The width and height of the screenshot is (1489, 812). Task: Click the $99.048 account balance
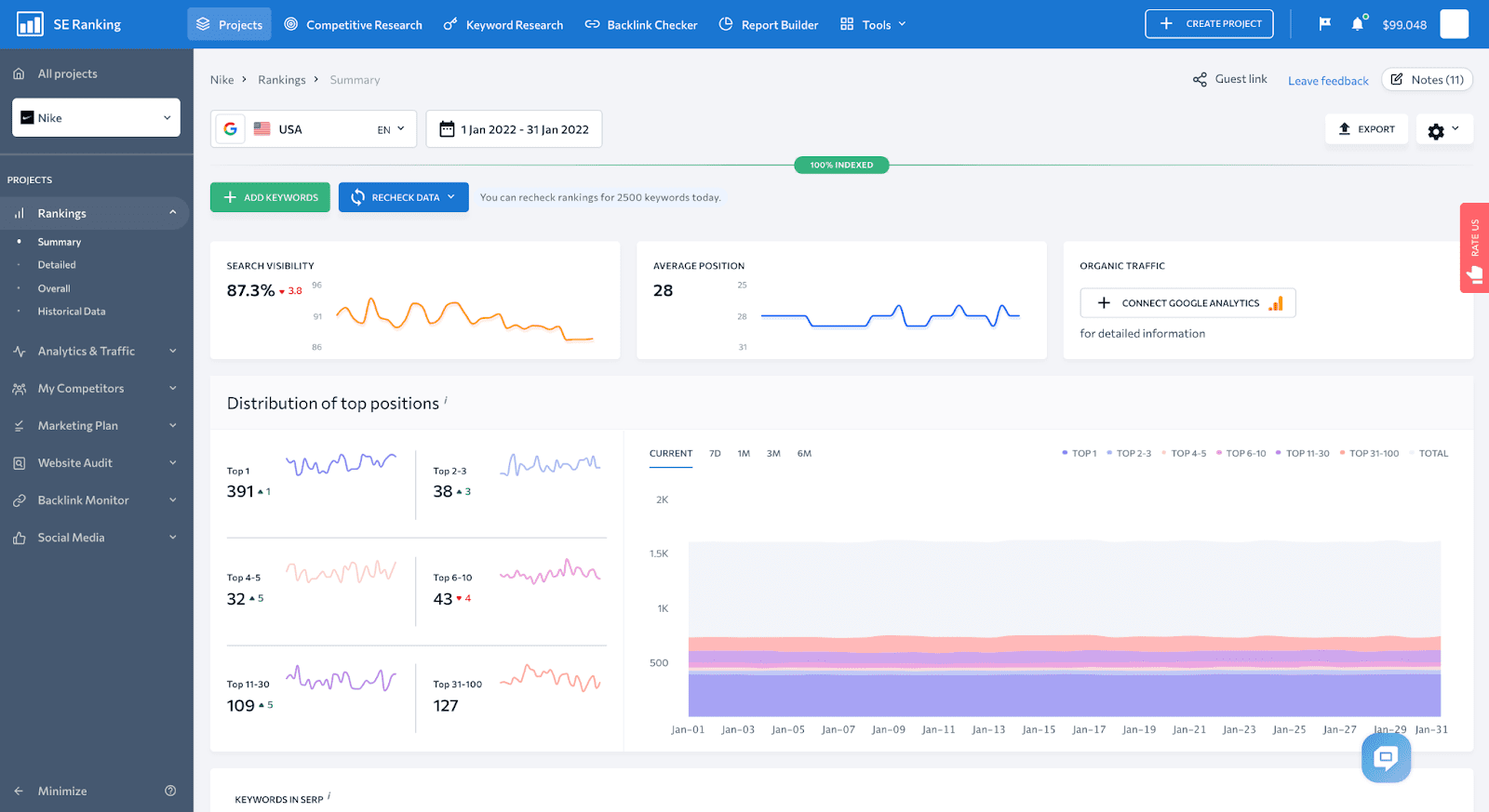pos(1404,25)
